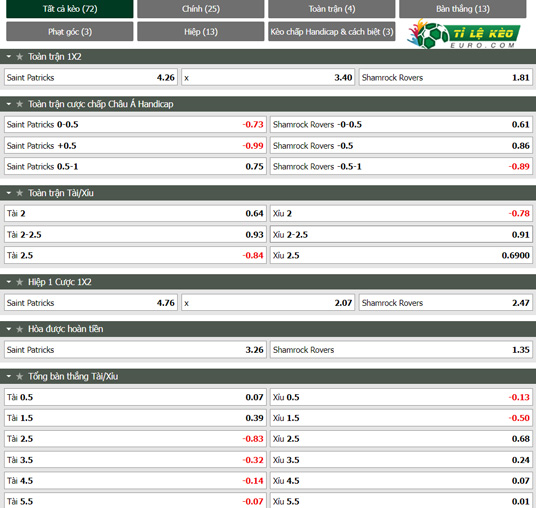Choose Tài 2 at 0.64

135,214
